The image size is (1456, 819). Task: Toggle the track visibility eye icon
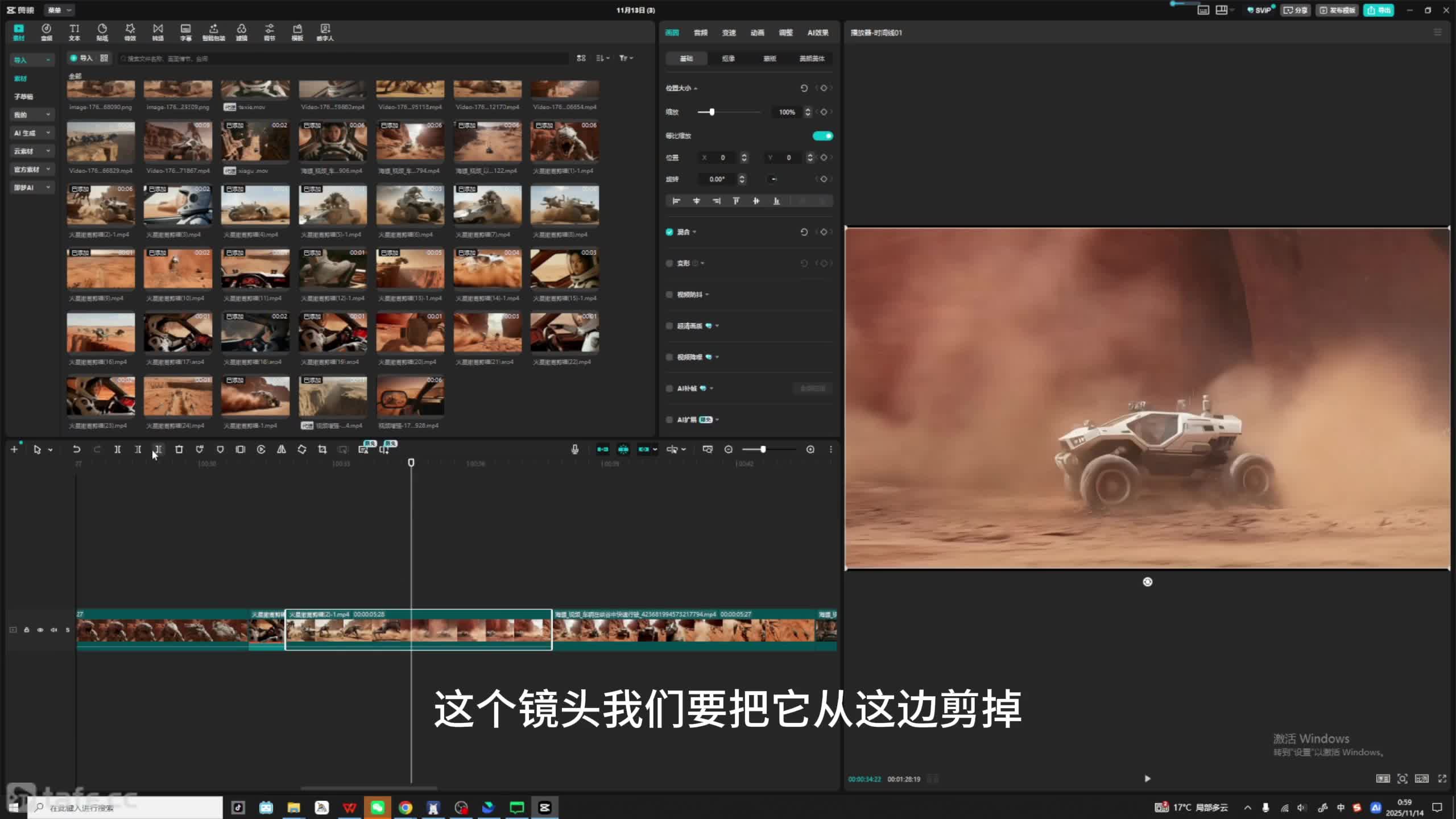(x=40, y=630)
